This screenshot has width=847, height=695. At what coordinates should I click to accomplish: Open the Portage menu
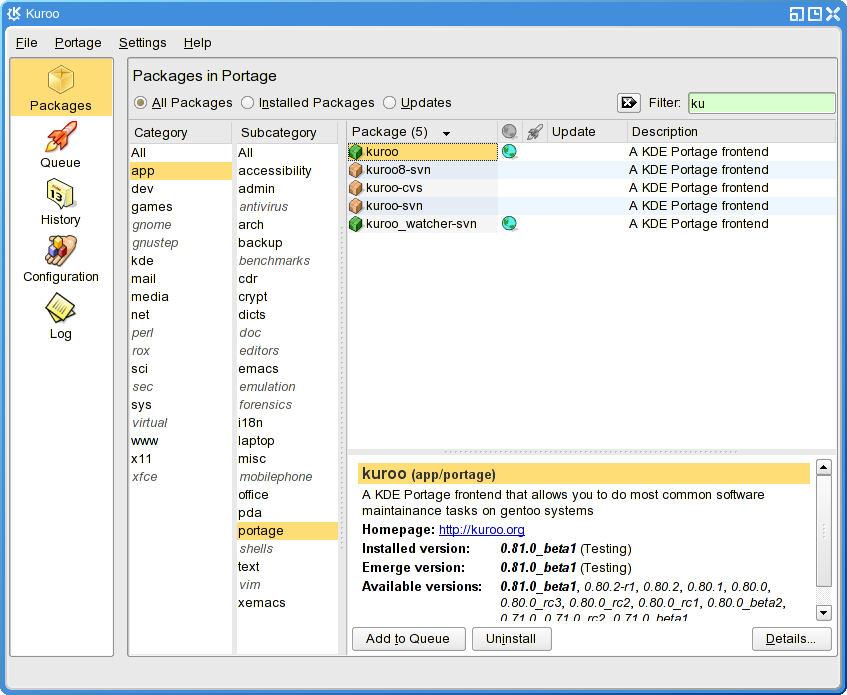pyautogui.click(x=78, y=43)
